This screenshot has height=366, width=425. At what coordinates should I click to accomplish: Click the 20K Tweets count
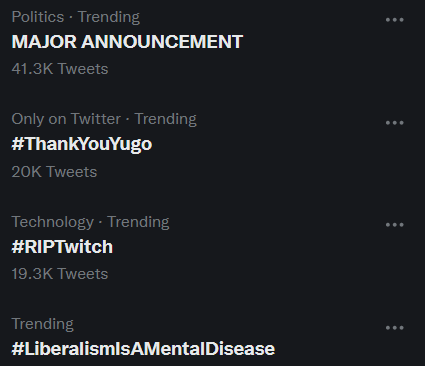[x=54, y=172]
